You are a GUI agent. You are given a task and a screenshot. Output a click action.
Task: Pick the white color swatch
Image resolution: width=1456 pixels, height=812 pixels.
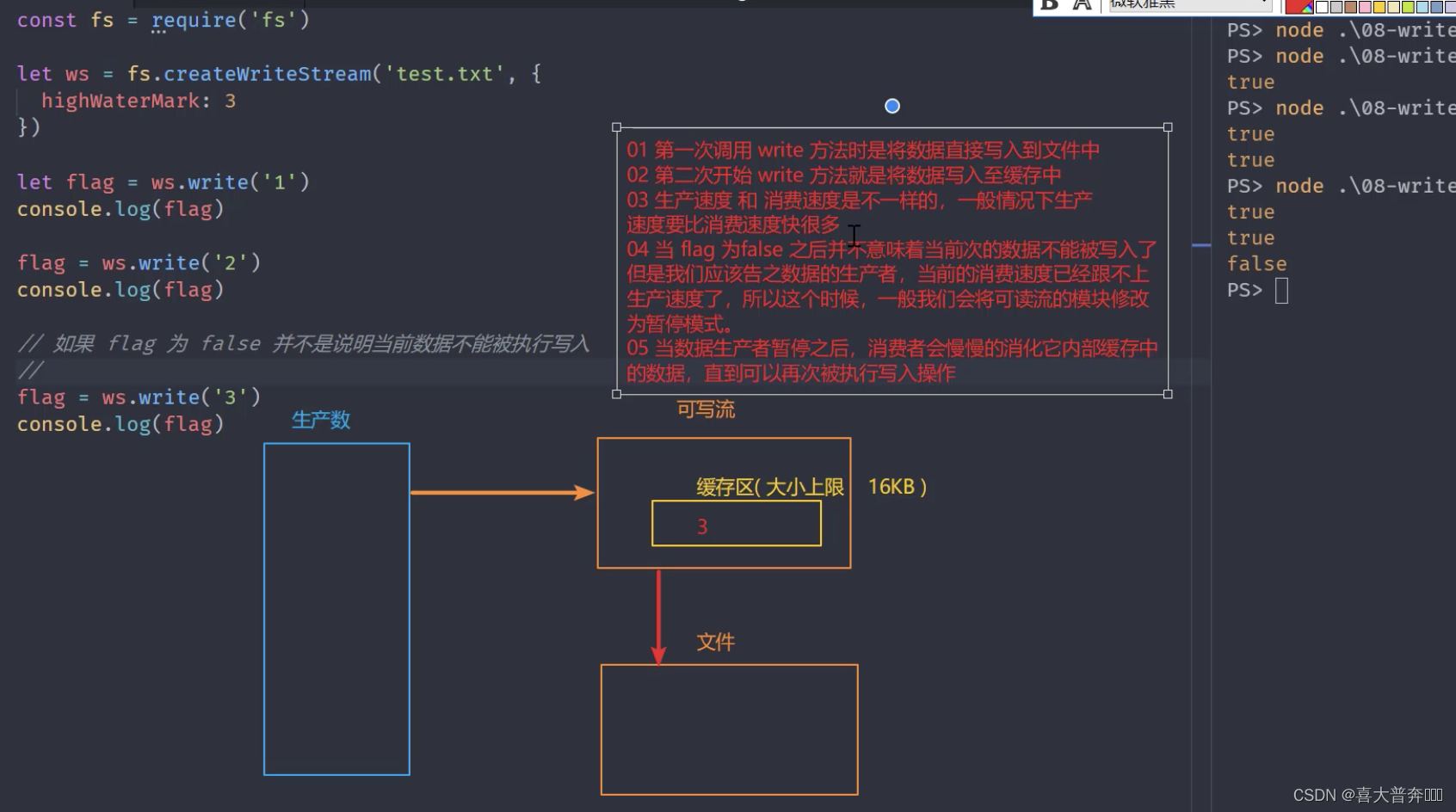tap(1322, 7)
